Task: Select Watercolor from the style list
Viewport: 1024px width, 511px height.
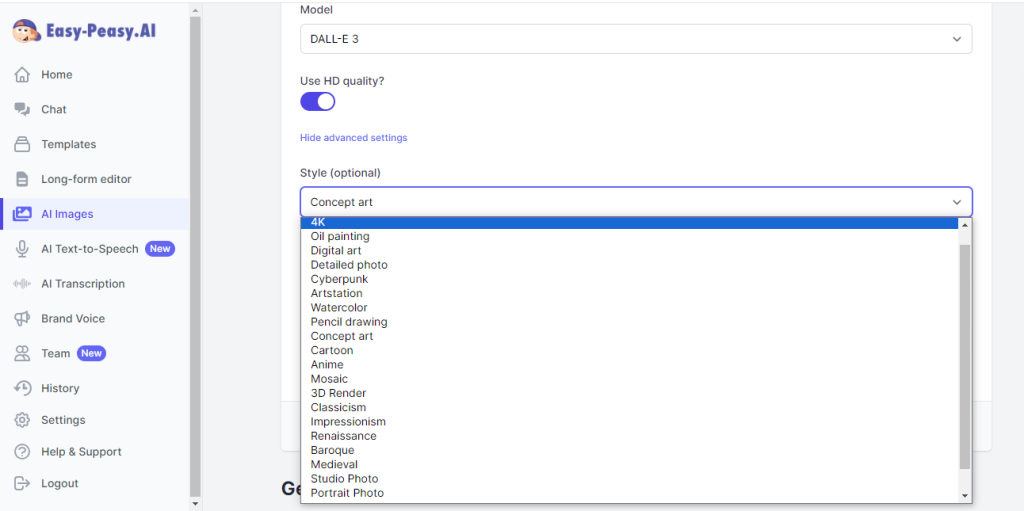Action: 339,308
